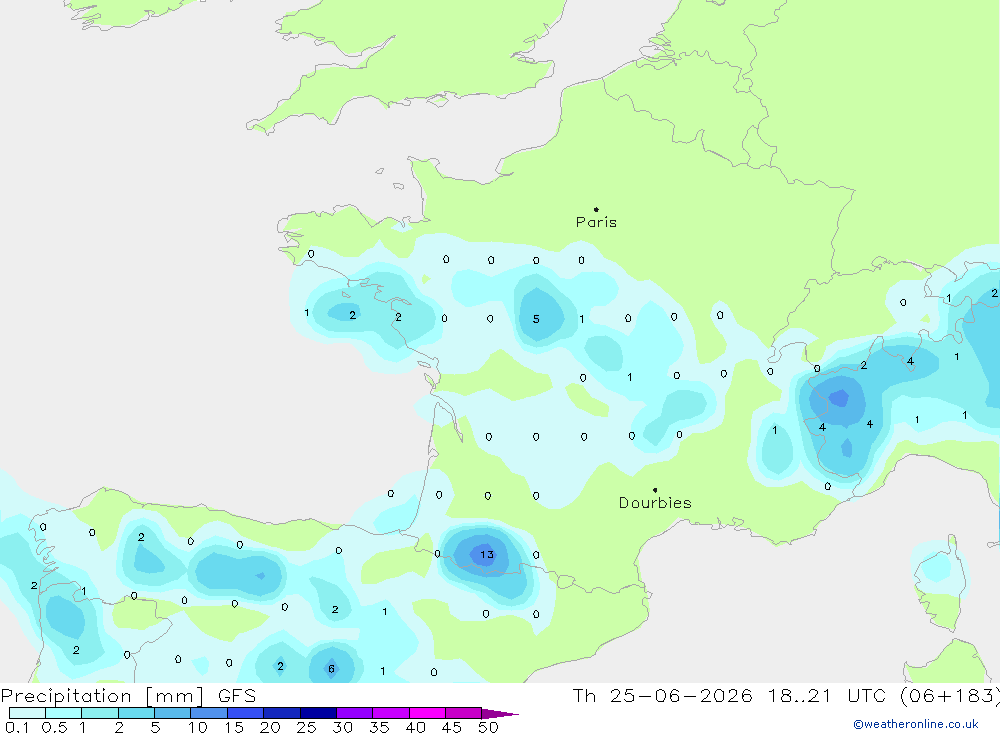This screenshot has height=733, width=1000.
Task: Pick the 30–35 mm purple legend swatch
Action: (354, 713)
